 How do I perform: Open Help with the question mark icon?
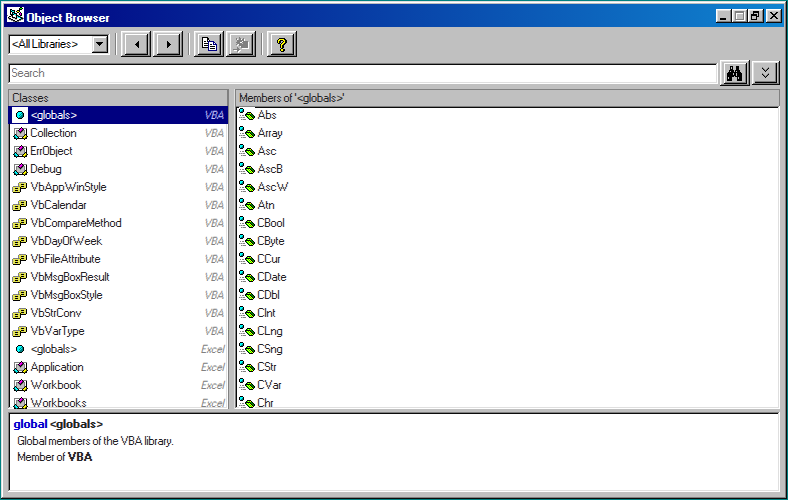click(x=281, y=44)
